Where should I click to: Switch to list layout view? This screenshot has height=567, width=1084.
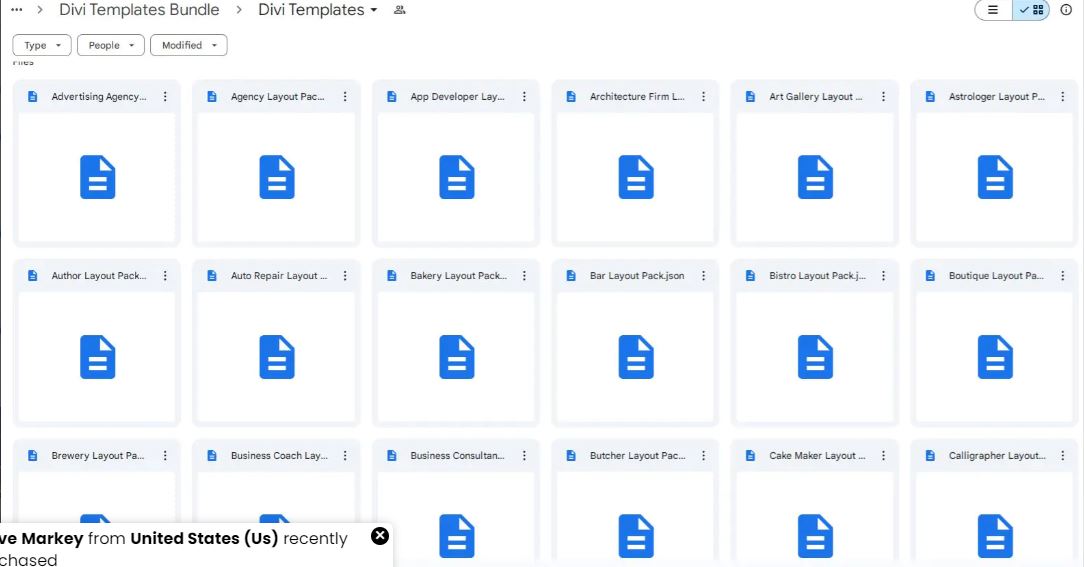pos(993,10)
